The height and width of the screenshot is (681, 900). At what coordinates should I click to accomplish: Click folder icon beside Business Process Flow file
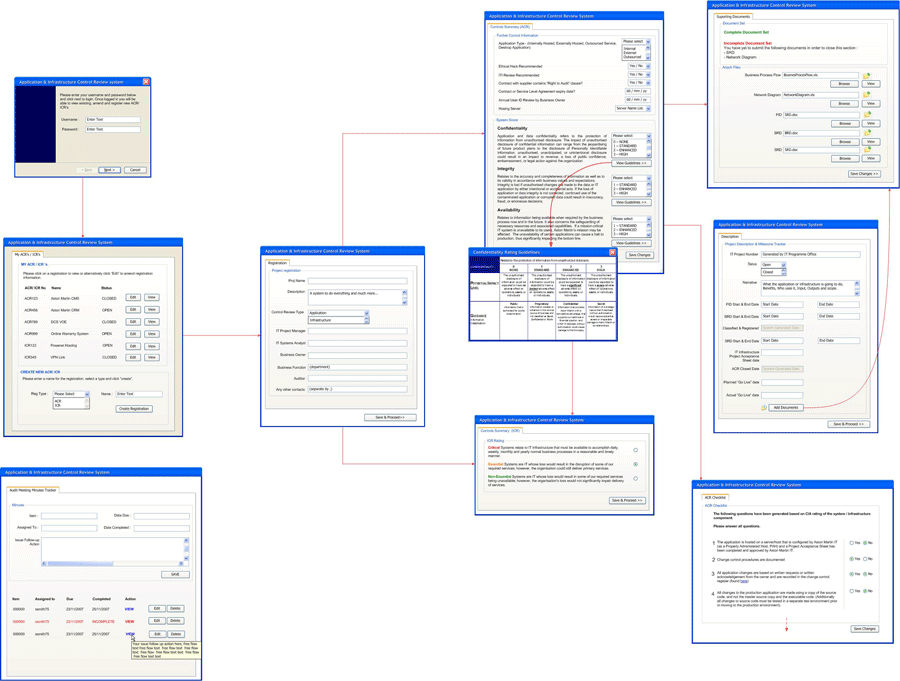tap(867, 76)
